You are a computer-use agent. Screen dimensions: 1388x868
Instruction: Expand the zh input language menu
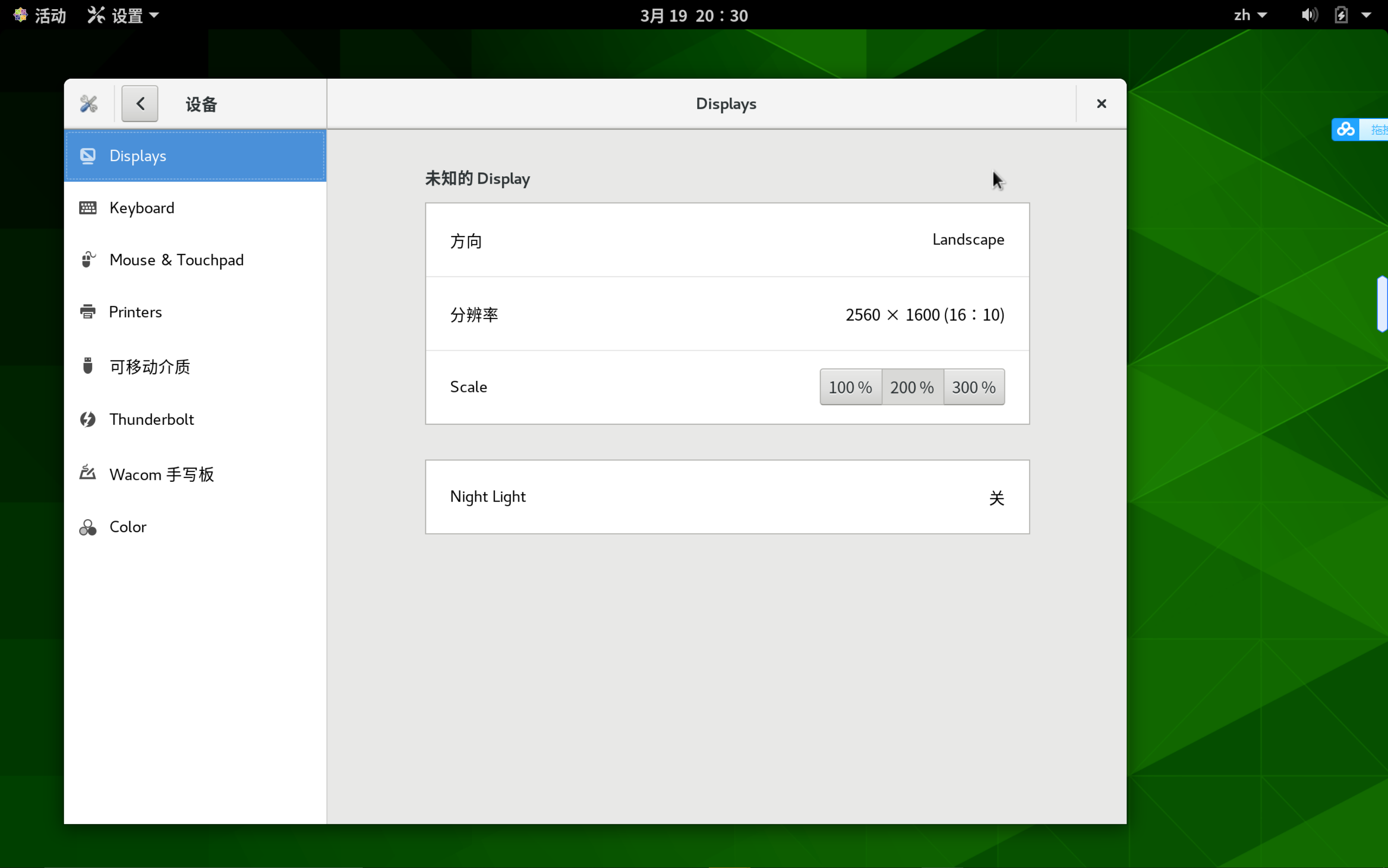[1250, 15]
